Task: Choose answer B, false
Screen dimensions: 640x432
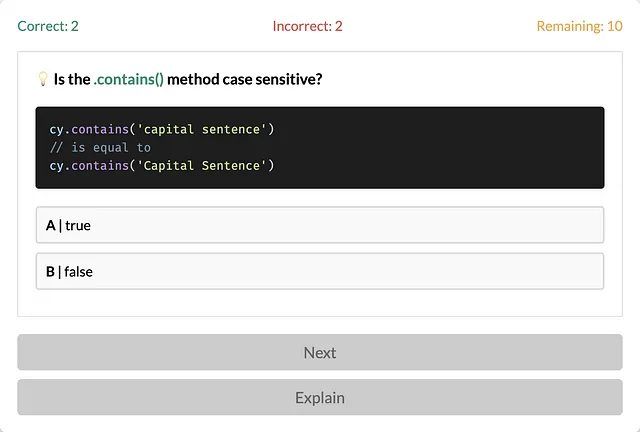Action: click(x=320, y=272)
